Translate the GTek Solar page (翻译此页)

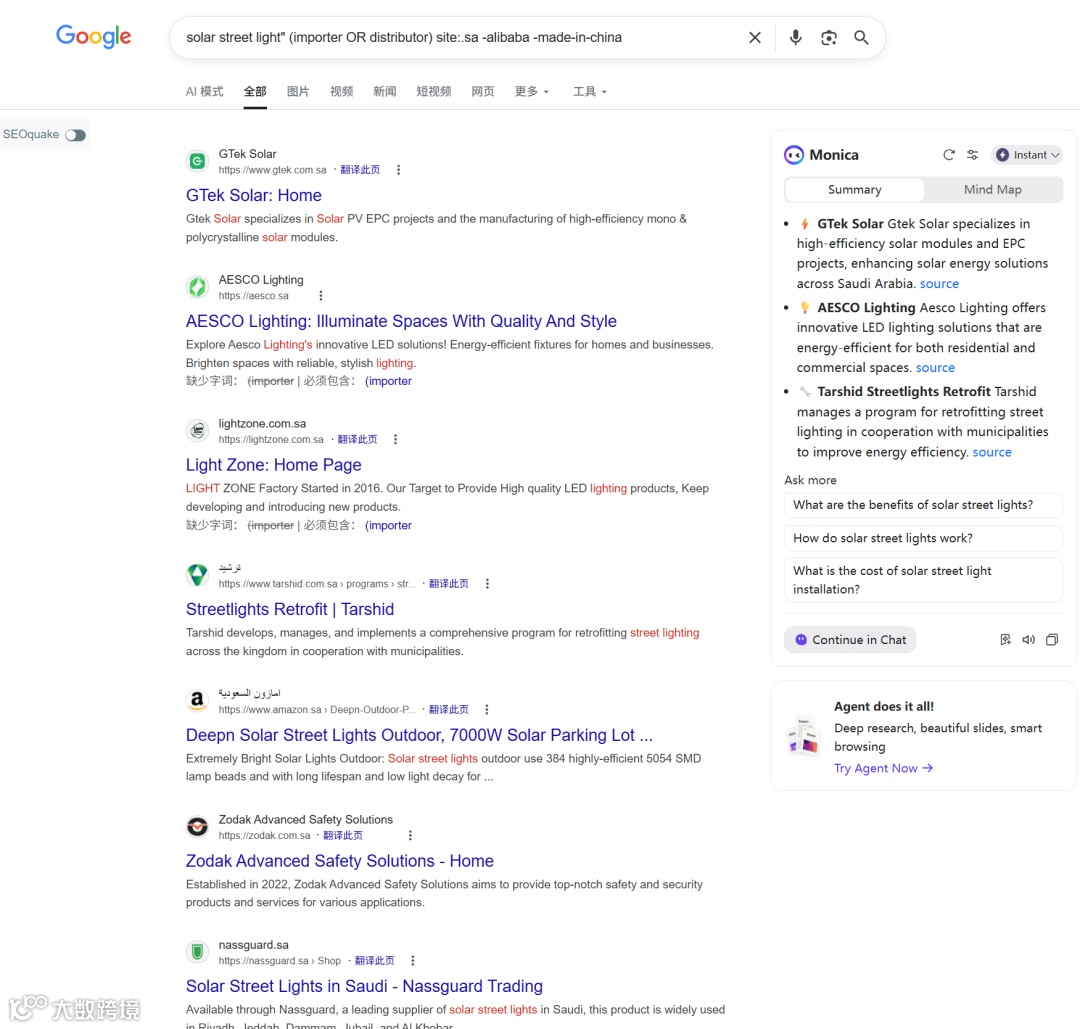pos(360,170)
